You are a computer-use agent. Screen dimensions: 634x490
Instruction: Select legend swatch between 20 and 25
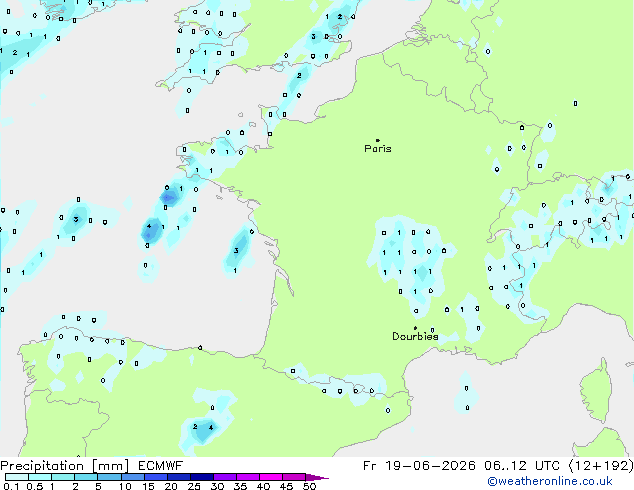point(179,477)
